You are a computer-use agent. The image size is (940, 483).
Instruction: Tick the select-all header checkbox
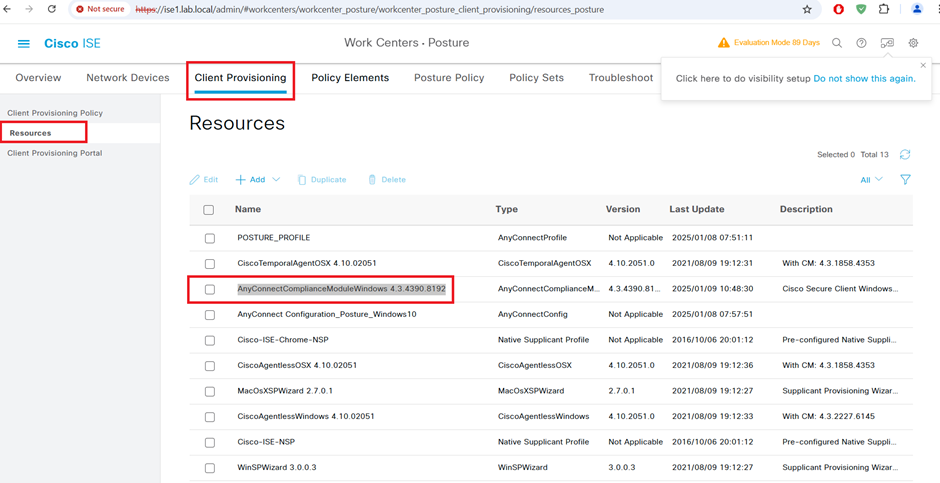[x=209, y=210]
